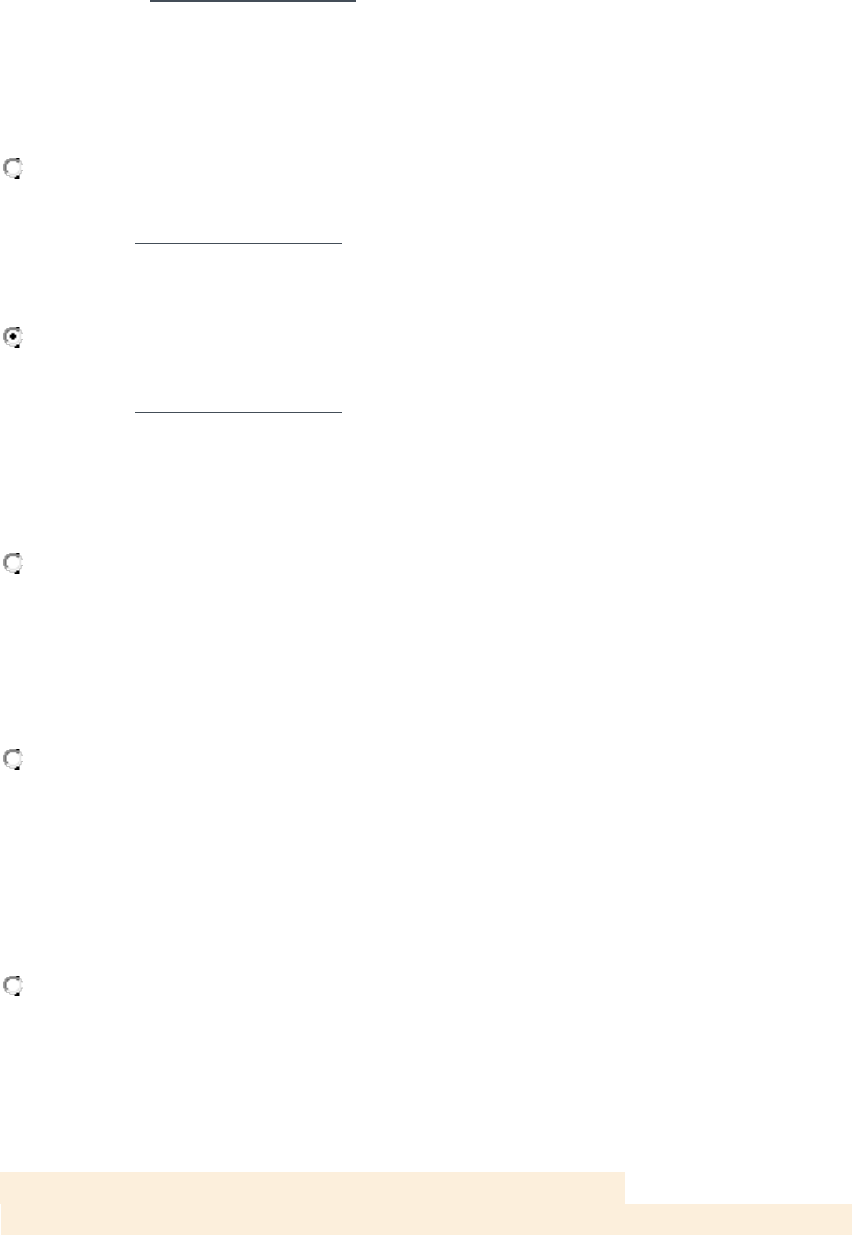The height and width of the screenshot is (1235, 852).
Task: Click the shorter beige highlighted bar
Action: click(312, 1187)
